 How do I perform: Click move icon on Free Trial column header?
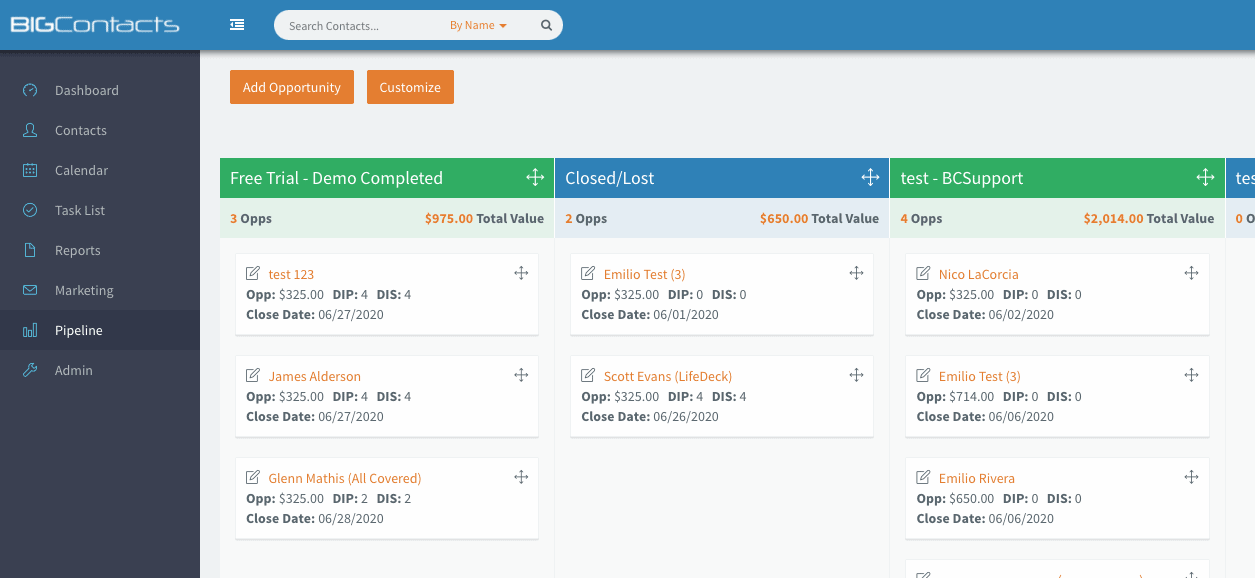point(535,178)
